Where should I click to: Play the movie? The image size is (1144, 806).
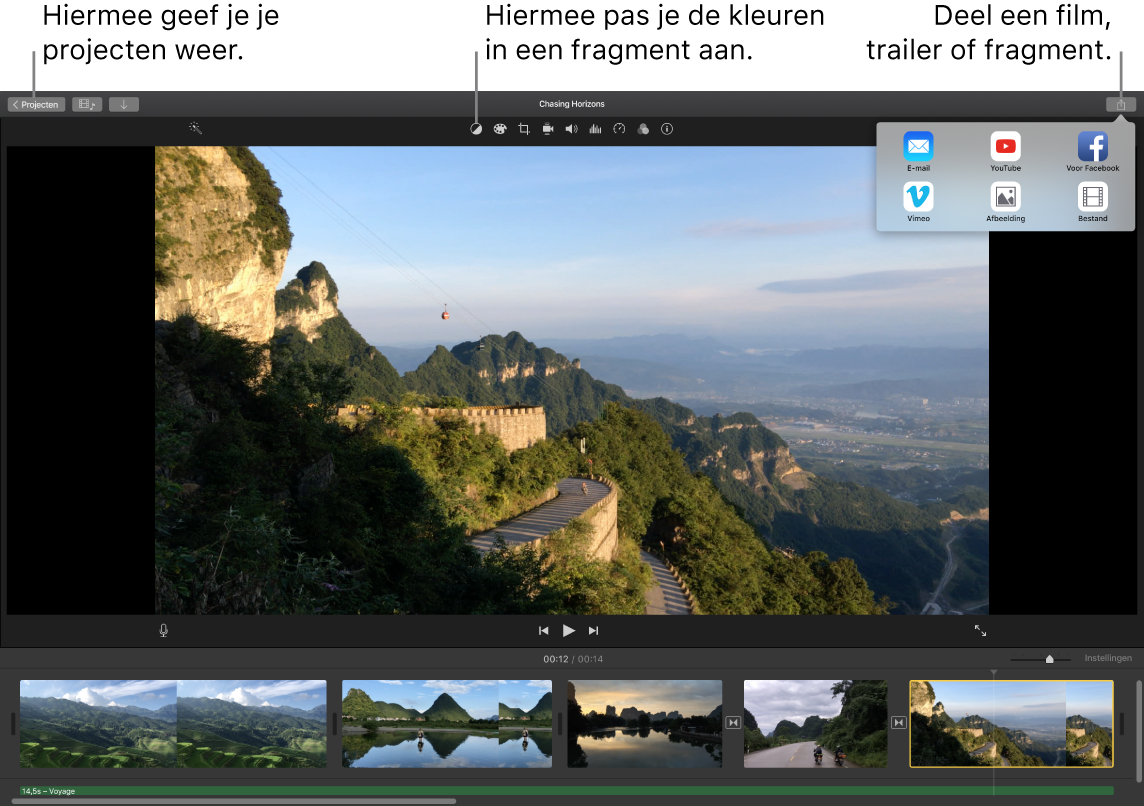(568, 630)
